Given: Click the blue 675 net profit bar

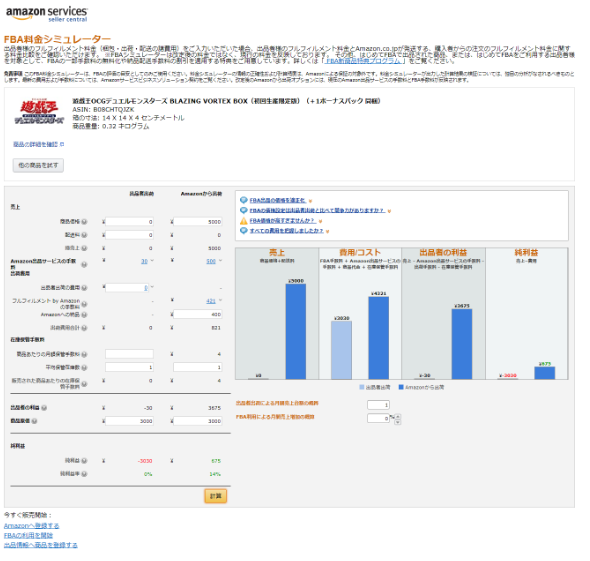Looking at the screenshot, I should click(544, 373).
